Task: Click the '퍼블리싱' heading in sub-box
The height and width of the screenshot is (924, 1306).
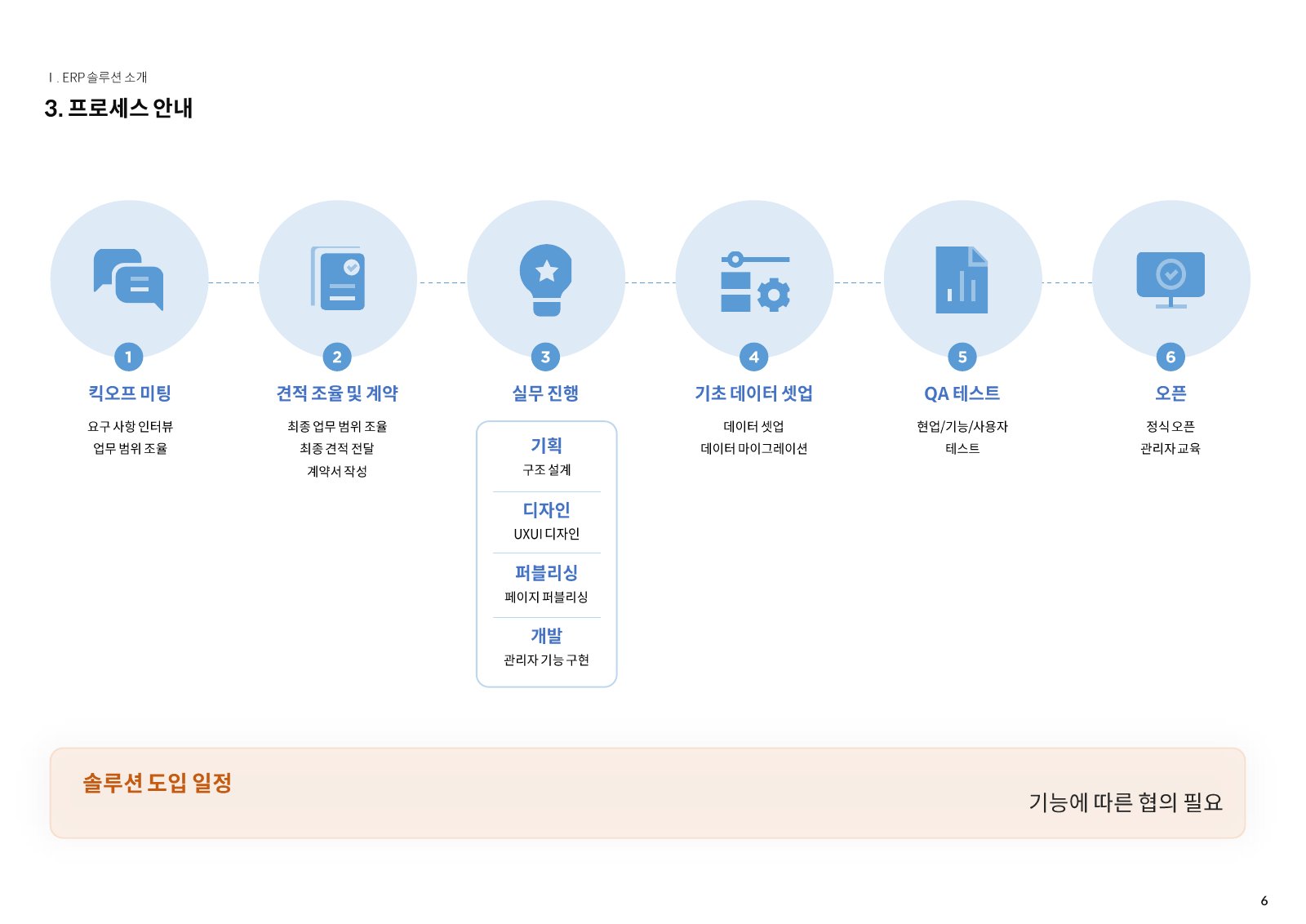Action: coord(546,573)
